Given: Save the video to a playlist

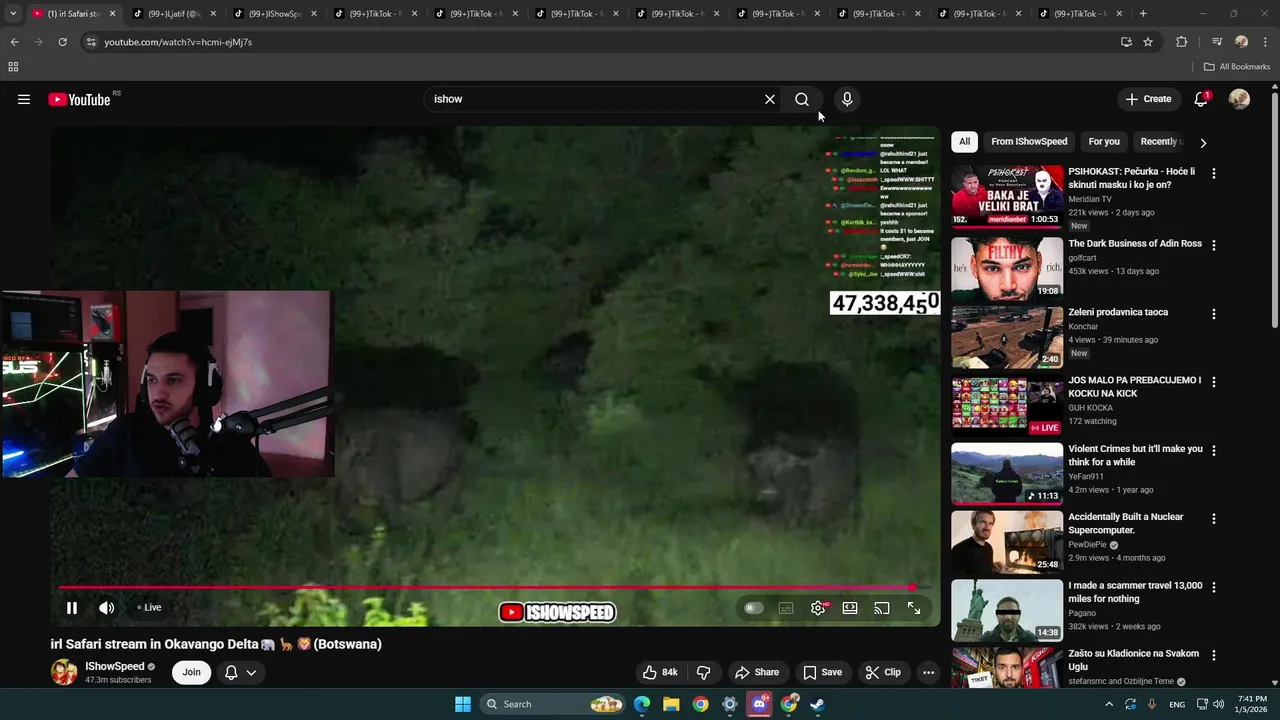Looking at the screenshot, I should click(822, 672).
